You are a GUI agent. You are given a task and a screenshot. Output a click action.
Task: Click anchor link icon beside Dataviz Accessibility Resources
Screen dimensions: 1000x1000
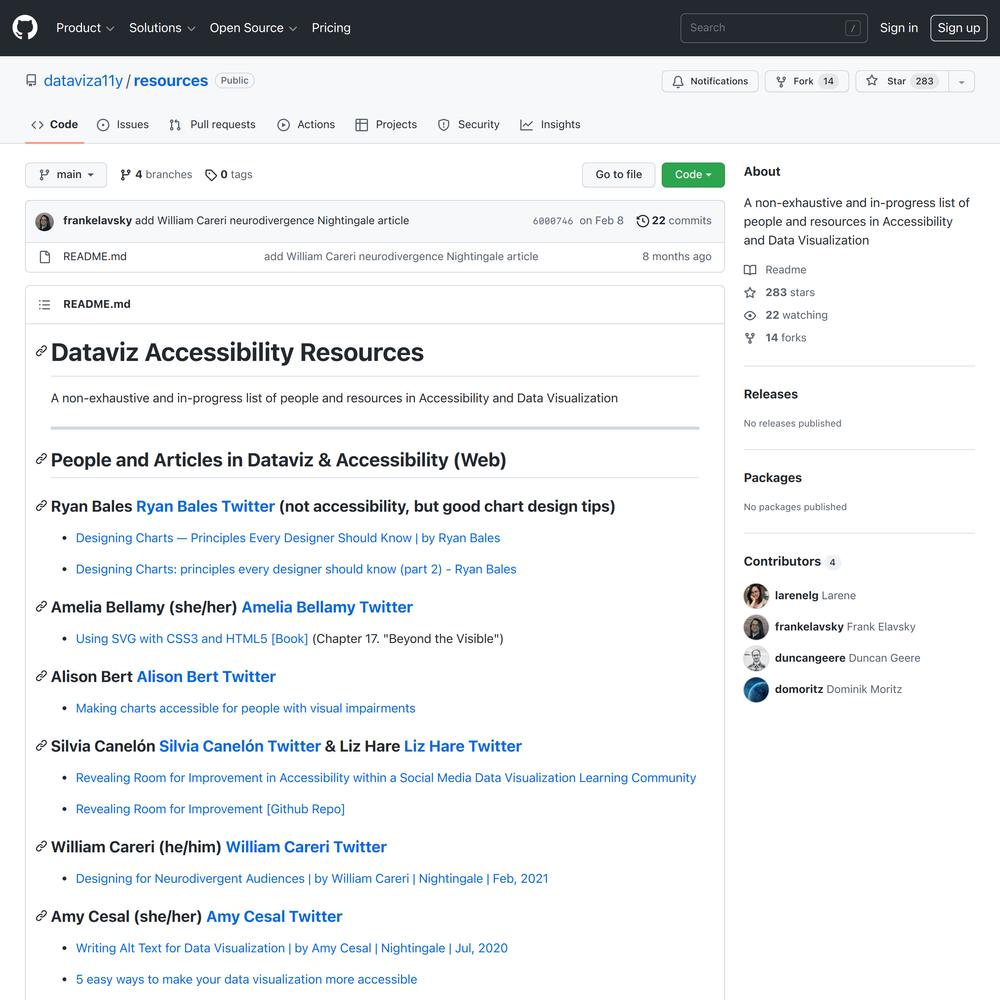pyautogui.click(x=41, y=351)
